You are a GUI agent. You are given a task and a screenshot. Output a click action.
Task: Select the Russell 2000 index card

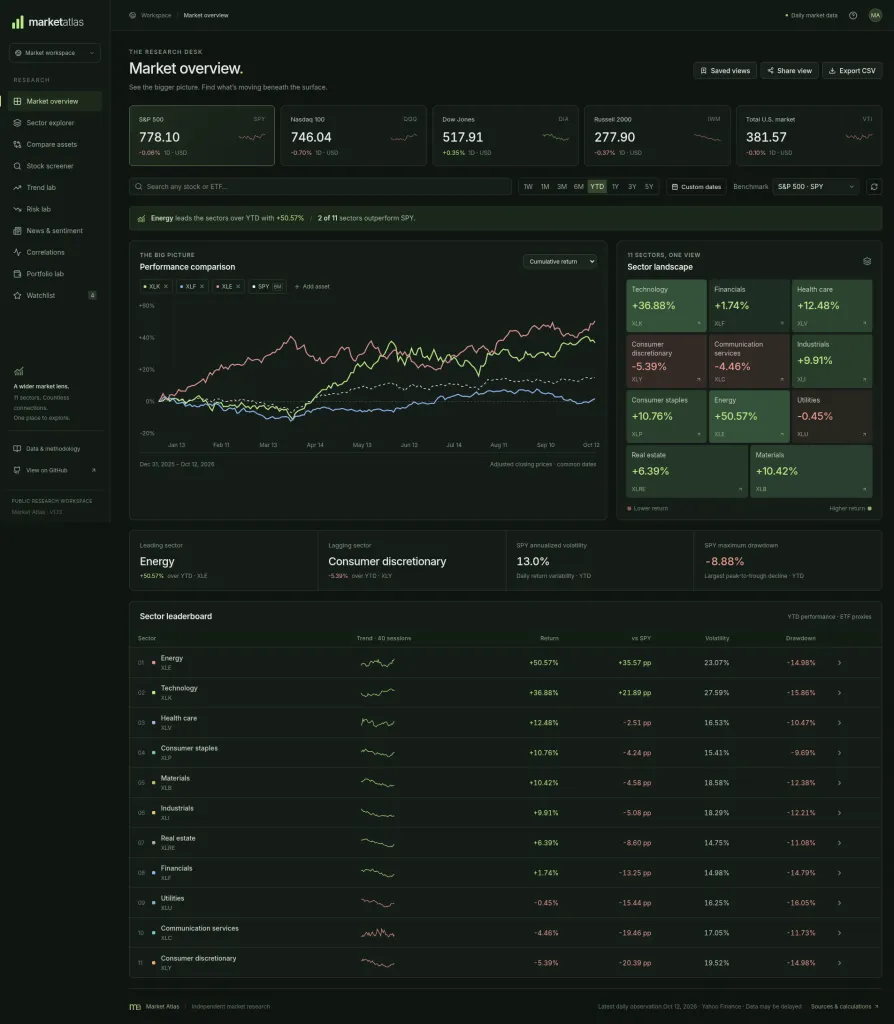(x=657, y=136)
